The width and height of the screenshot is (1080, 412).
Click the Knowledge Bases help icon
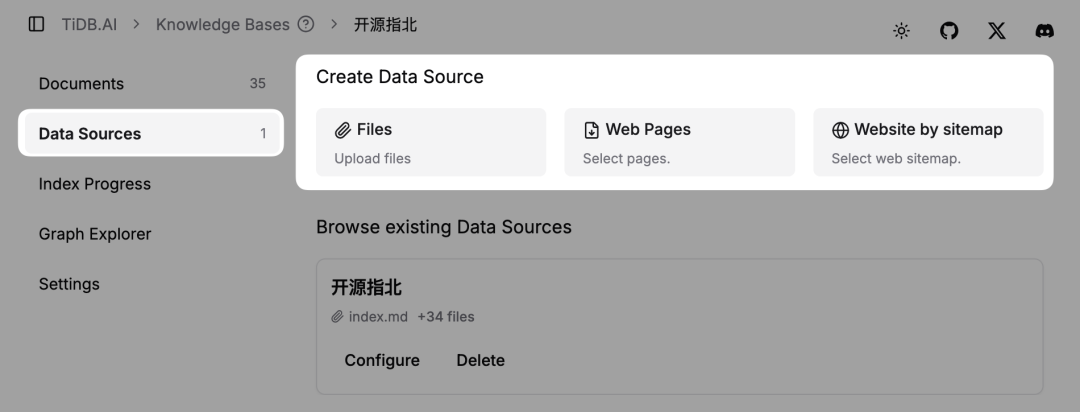306,24
